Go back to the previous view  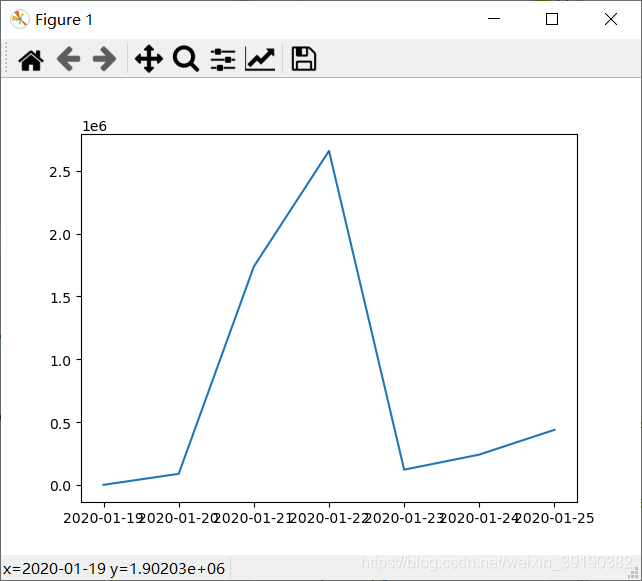point(68,59)
